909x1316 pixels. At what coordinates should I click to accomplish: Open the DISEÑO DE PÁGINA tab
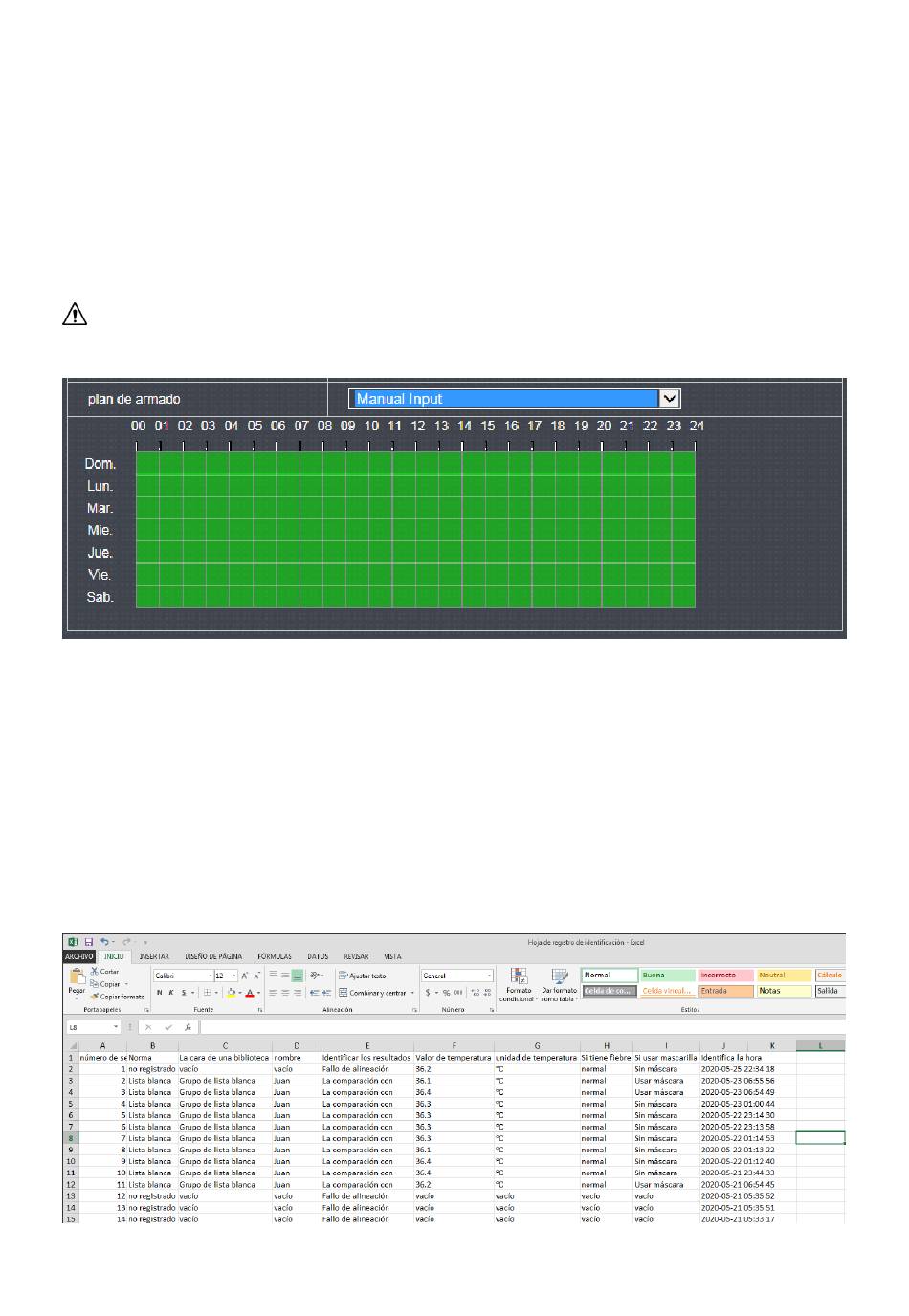[x=213, y=956]
